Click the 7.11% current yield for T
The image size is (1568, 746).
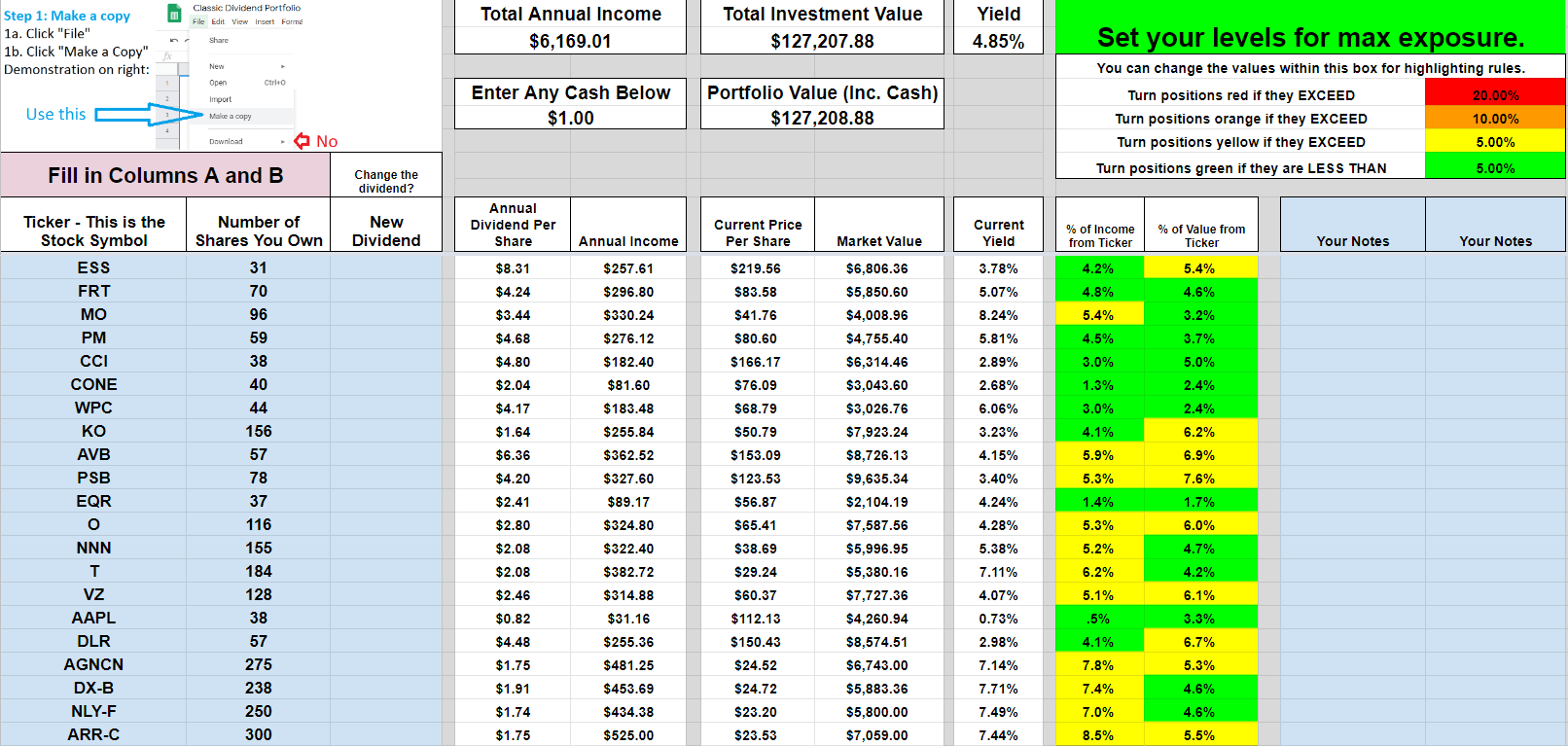999,572
